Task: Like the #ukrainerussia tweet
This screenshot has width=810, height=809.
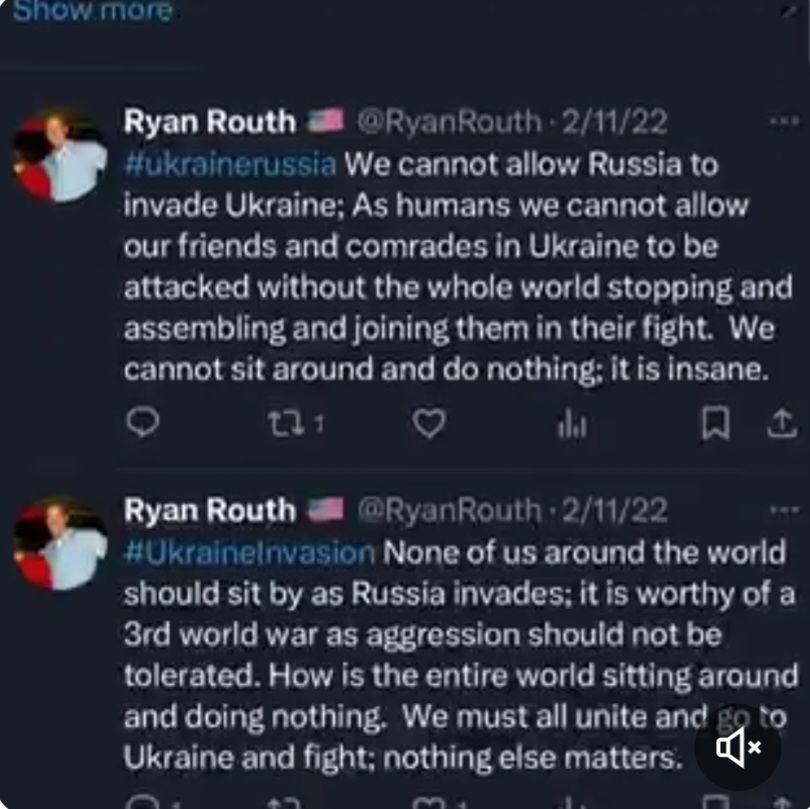Action: click(429, 425)
